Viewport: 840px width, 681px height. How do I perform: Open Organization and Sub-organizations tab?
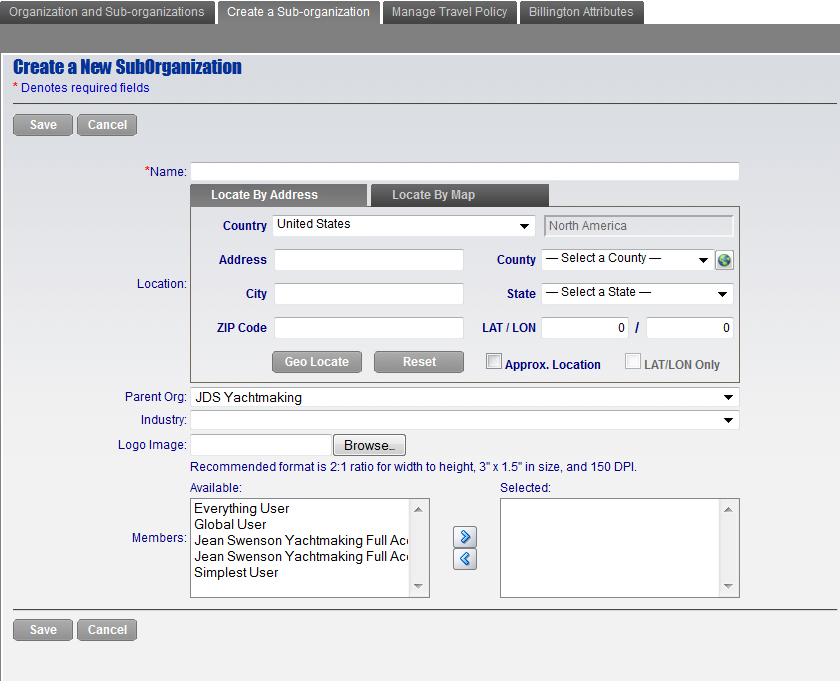click(x=107, y=12)
